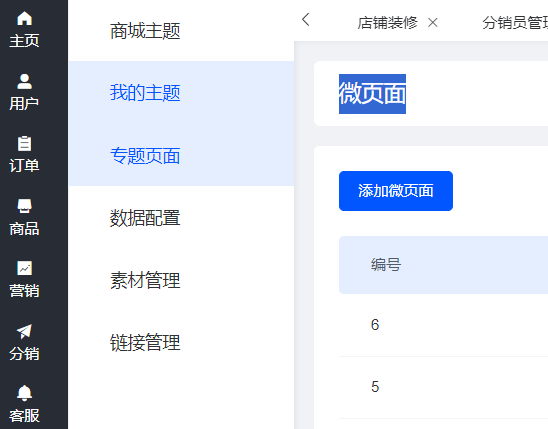Select the table row numbered 5
548x429 pixels.
point(443,387)
